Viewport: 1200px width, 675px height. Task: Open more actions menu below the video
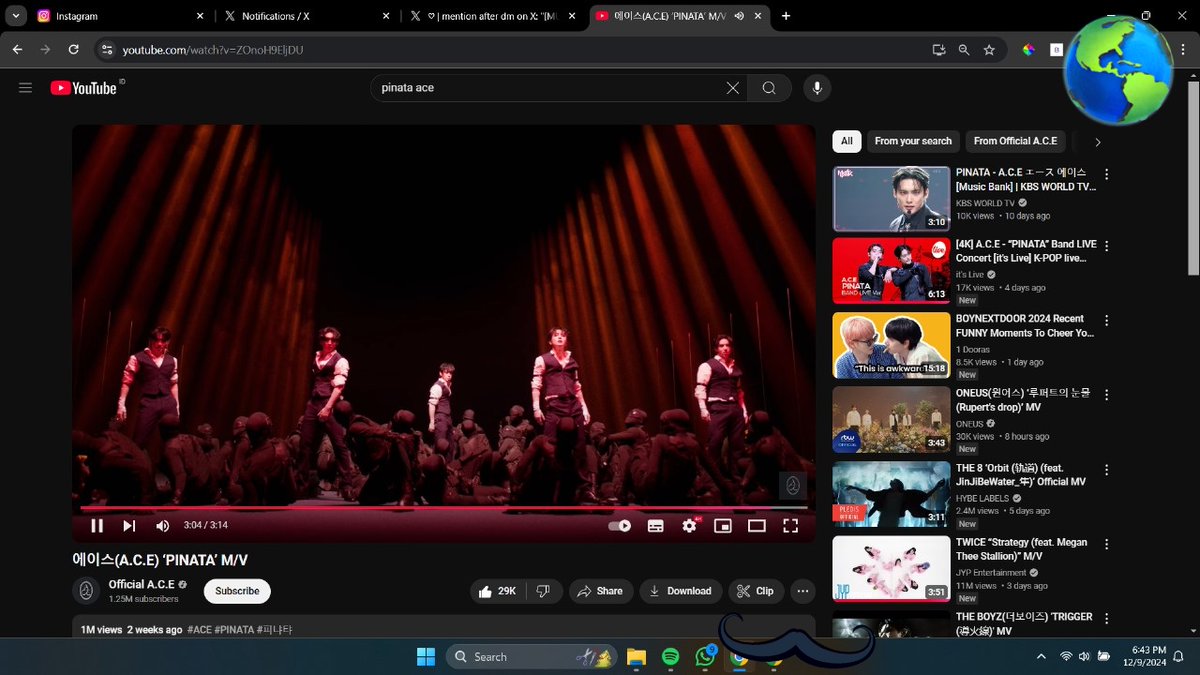803,591
